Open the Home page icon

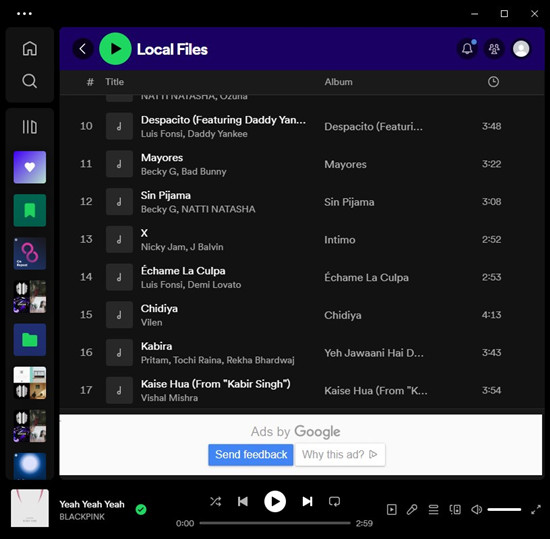(x=29, y=48)
